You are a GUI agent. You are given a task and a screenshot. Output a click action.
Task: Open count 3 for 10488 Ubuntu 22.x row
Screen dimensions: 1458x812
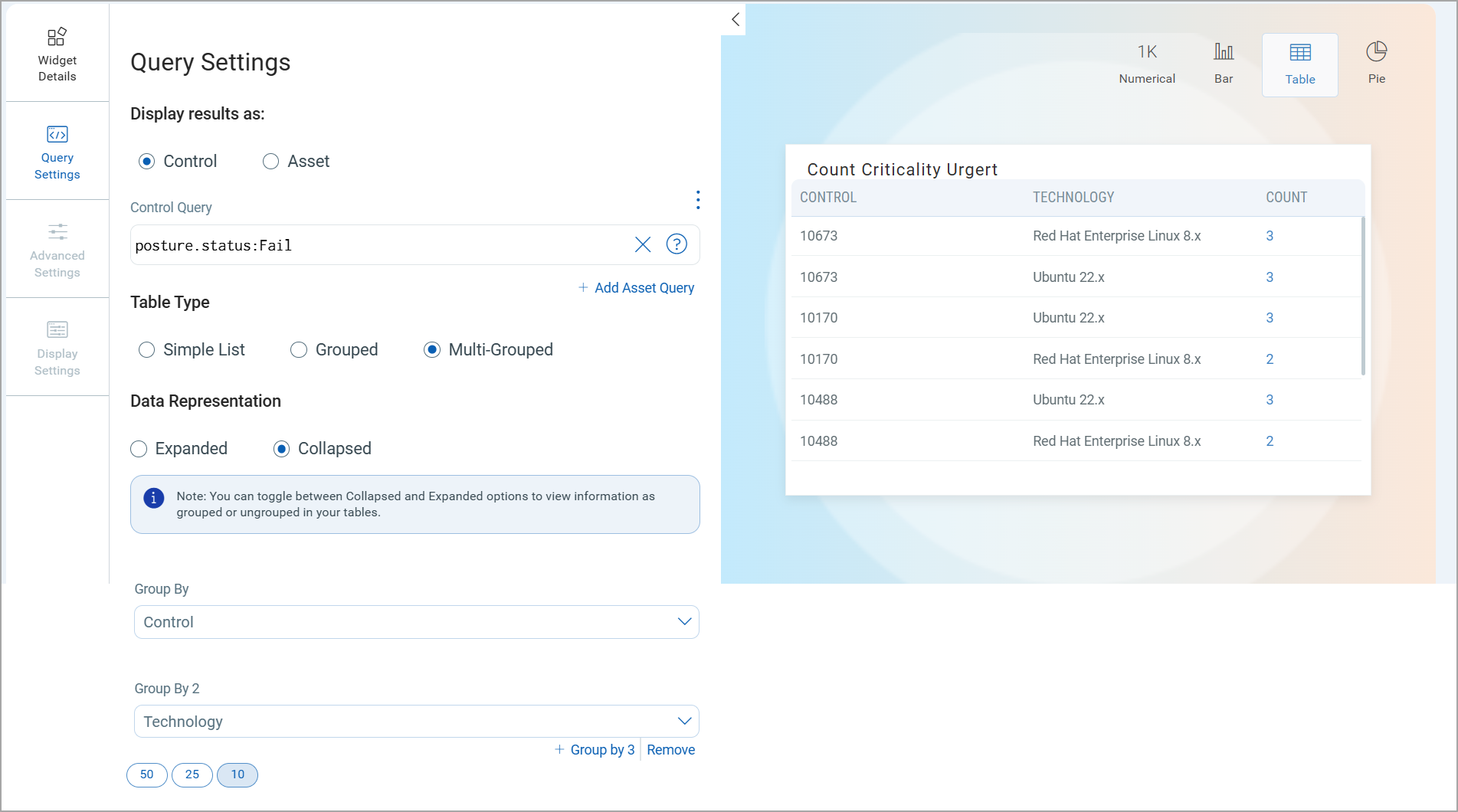pos(1270,400)
